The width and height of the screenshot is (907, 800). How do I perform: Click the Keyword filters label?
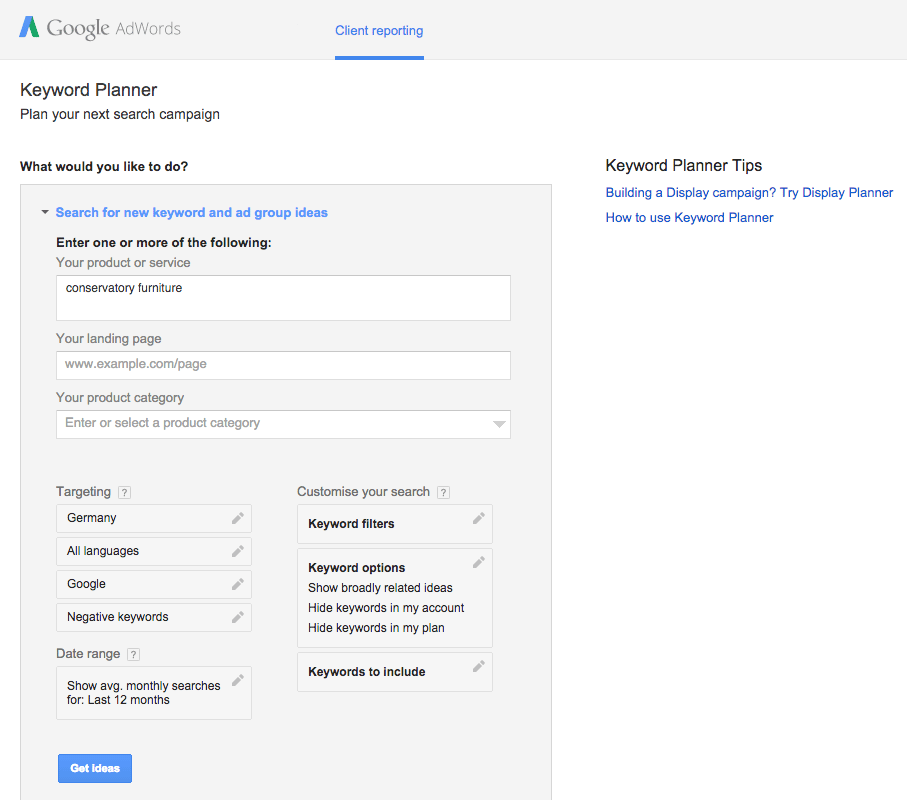tap(351, 523)
